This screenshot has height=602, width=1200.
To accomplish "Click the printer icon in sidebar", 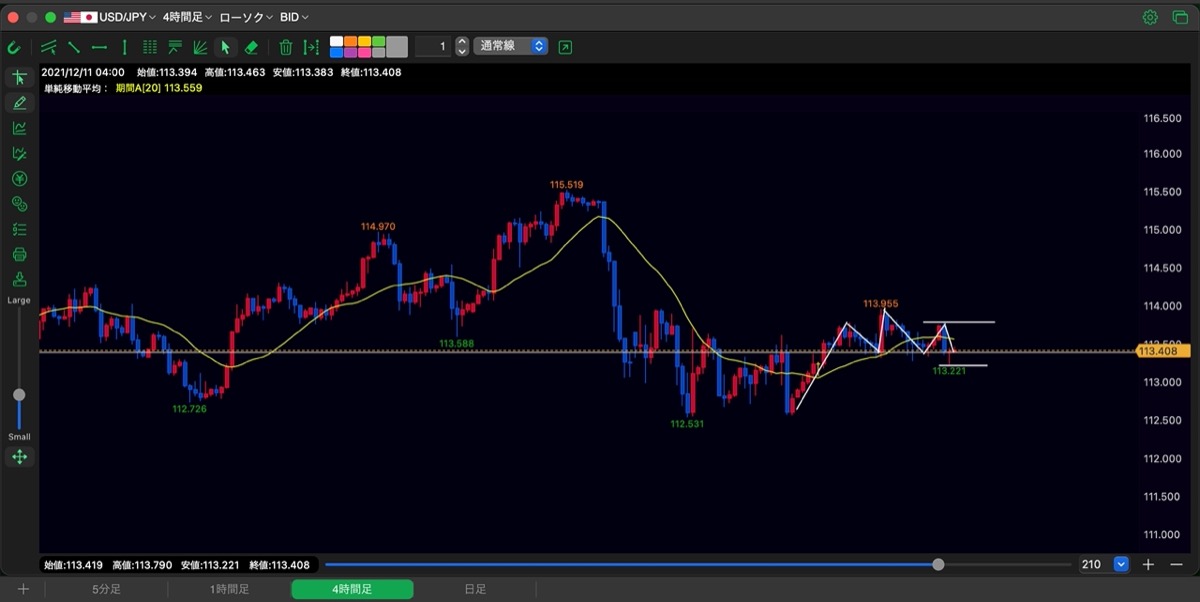I will point(19,255).
